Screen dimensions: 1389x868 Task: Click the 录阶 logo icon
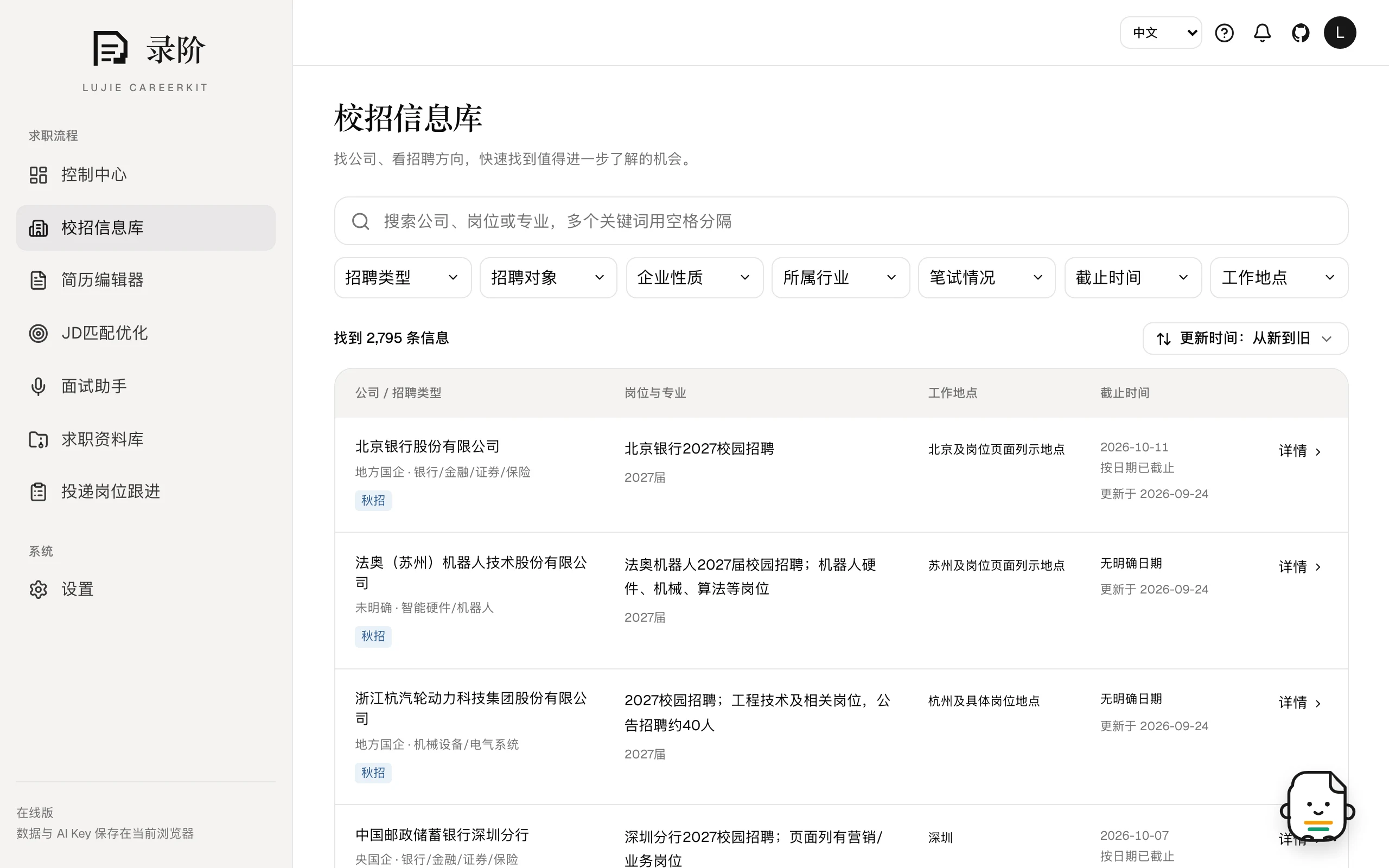point(110,48)
